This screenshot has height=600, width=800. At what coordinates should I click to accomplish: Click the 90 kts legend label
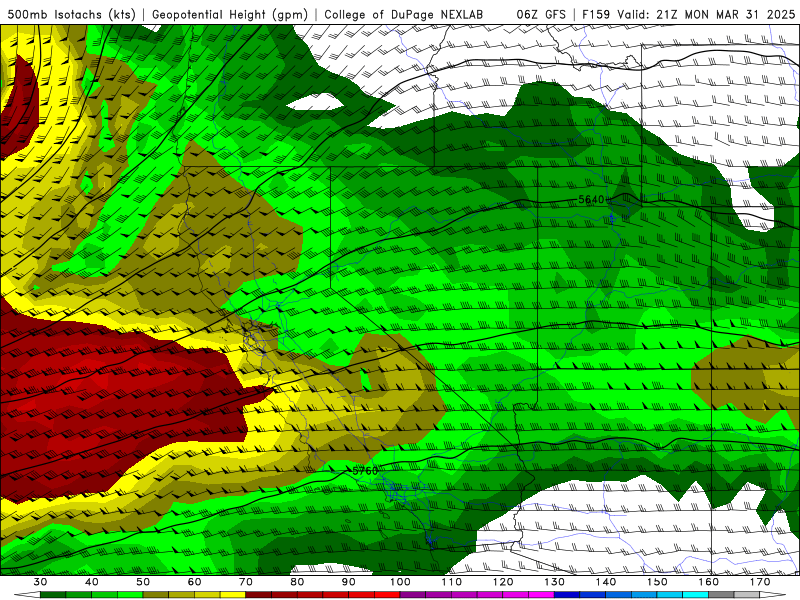348,582
